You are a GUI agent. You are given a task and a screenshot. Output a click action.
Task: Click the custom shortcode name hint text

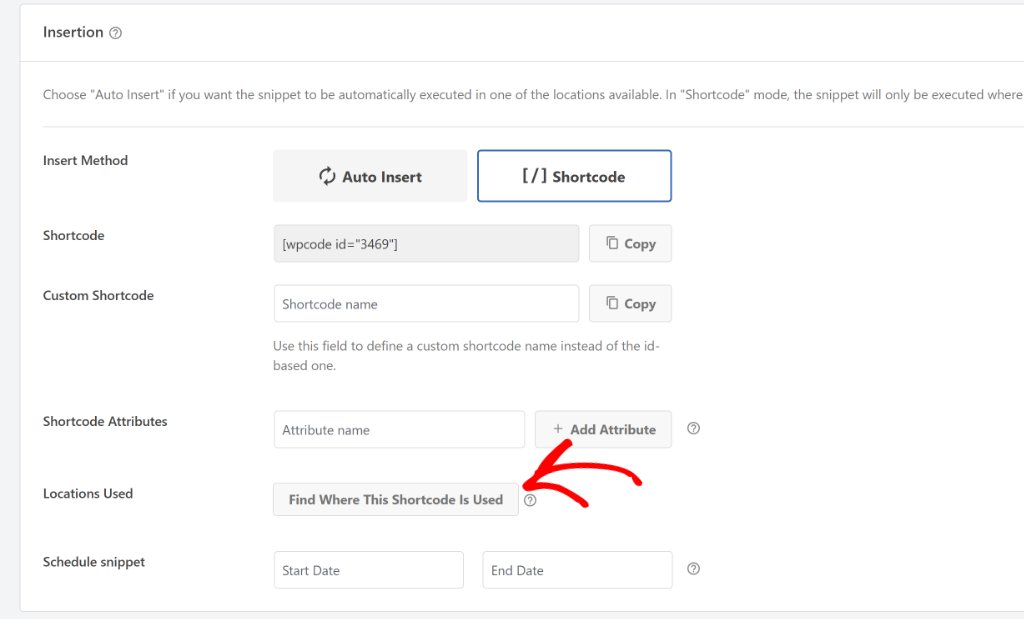click(x=466, y=356)
